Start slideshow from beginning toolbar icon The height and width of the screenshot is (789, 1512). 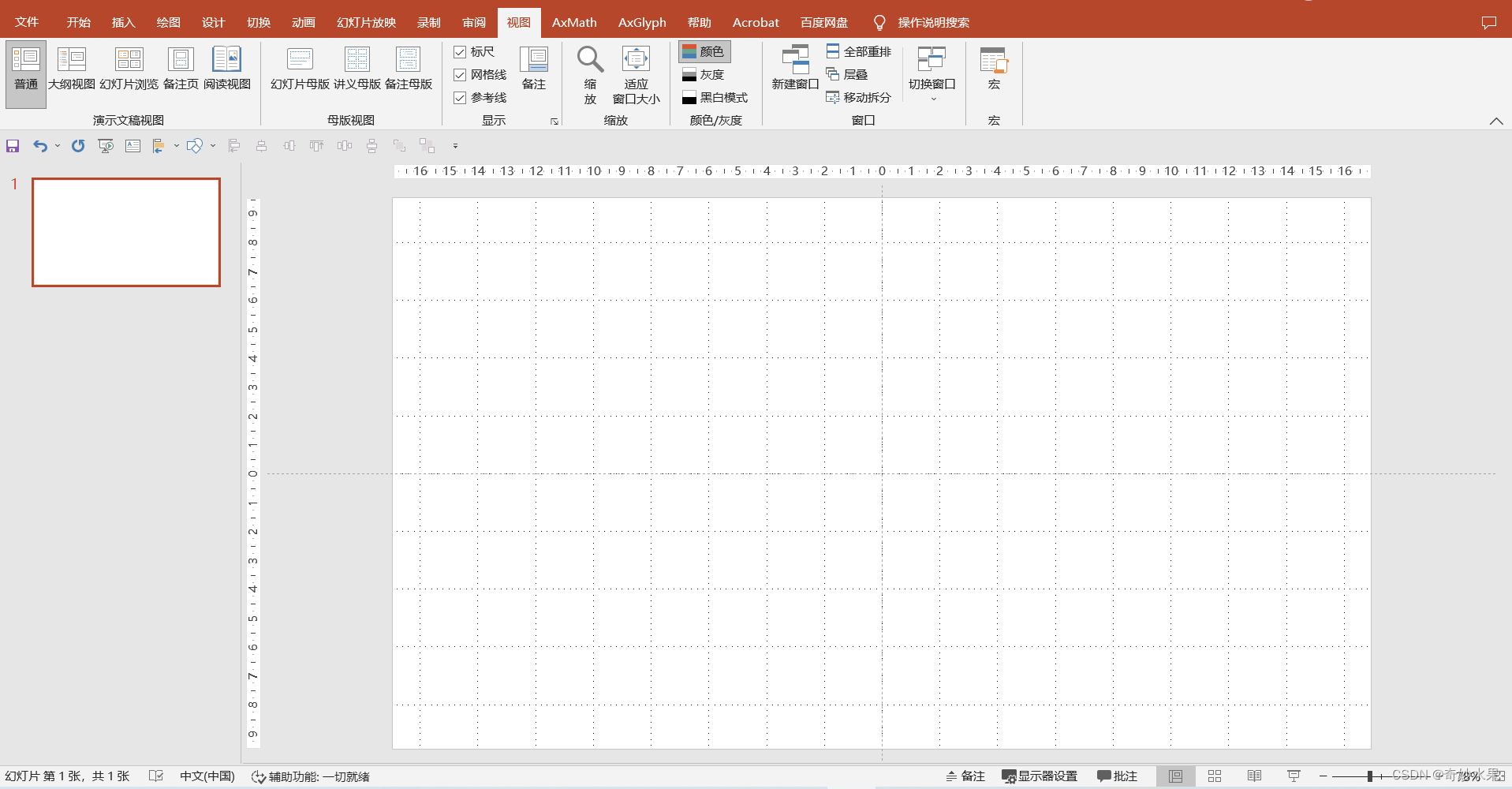coord(106,146)
